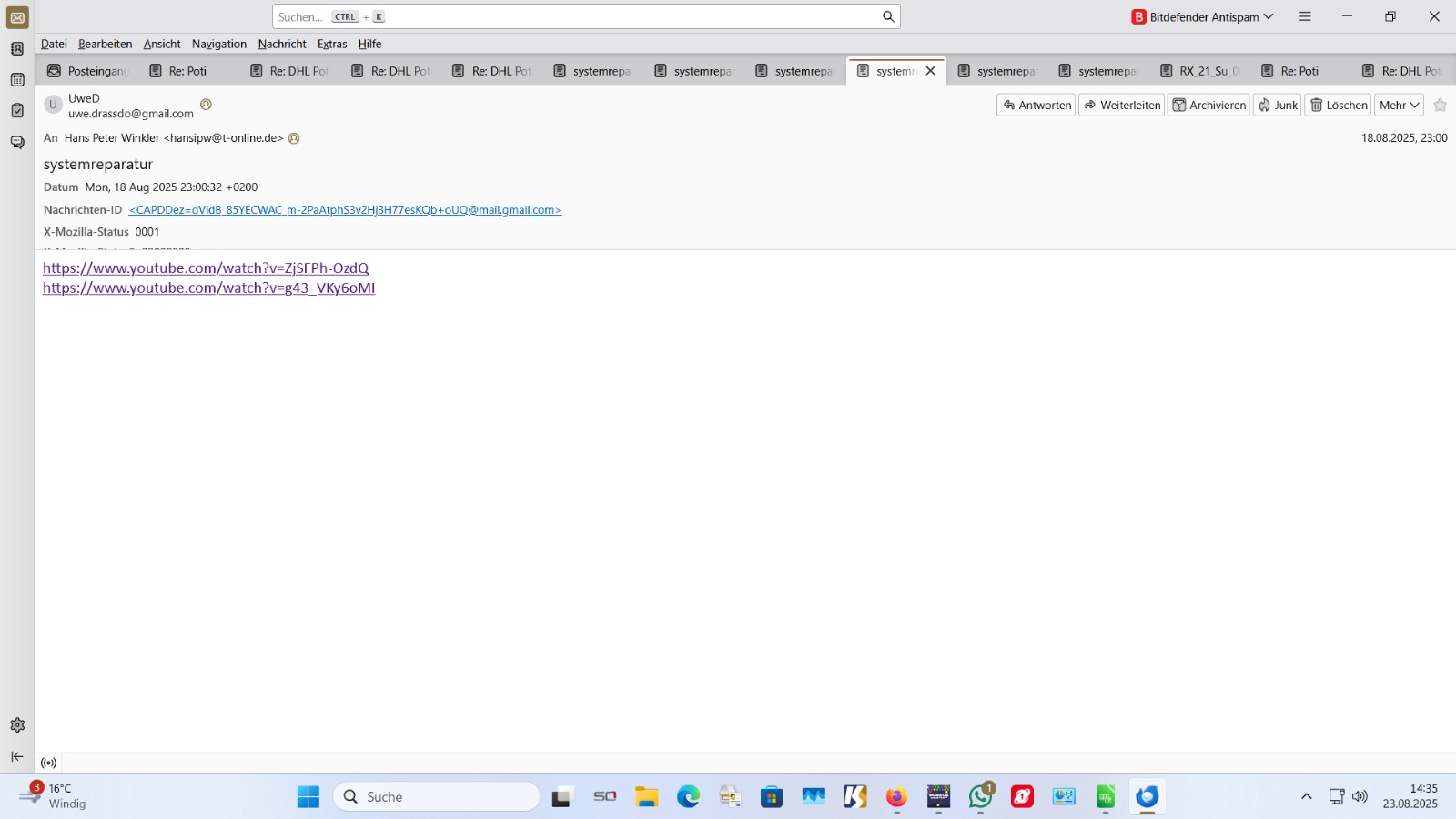
Task: Click the contact icon beside hansipw@t-online.de
Action: 294,138
